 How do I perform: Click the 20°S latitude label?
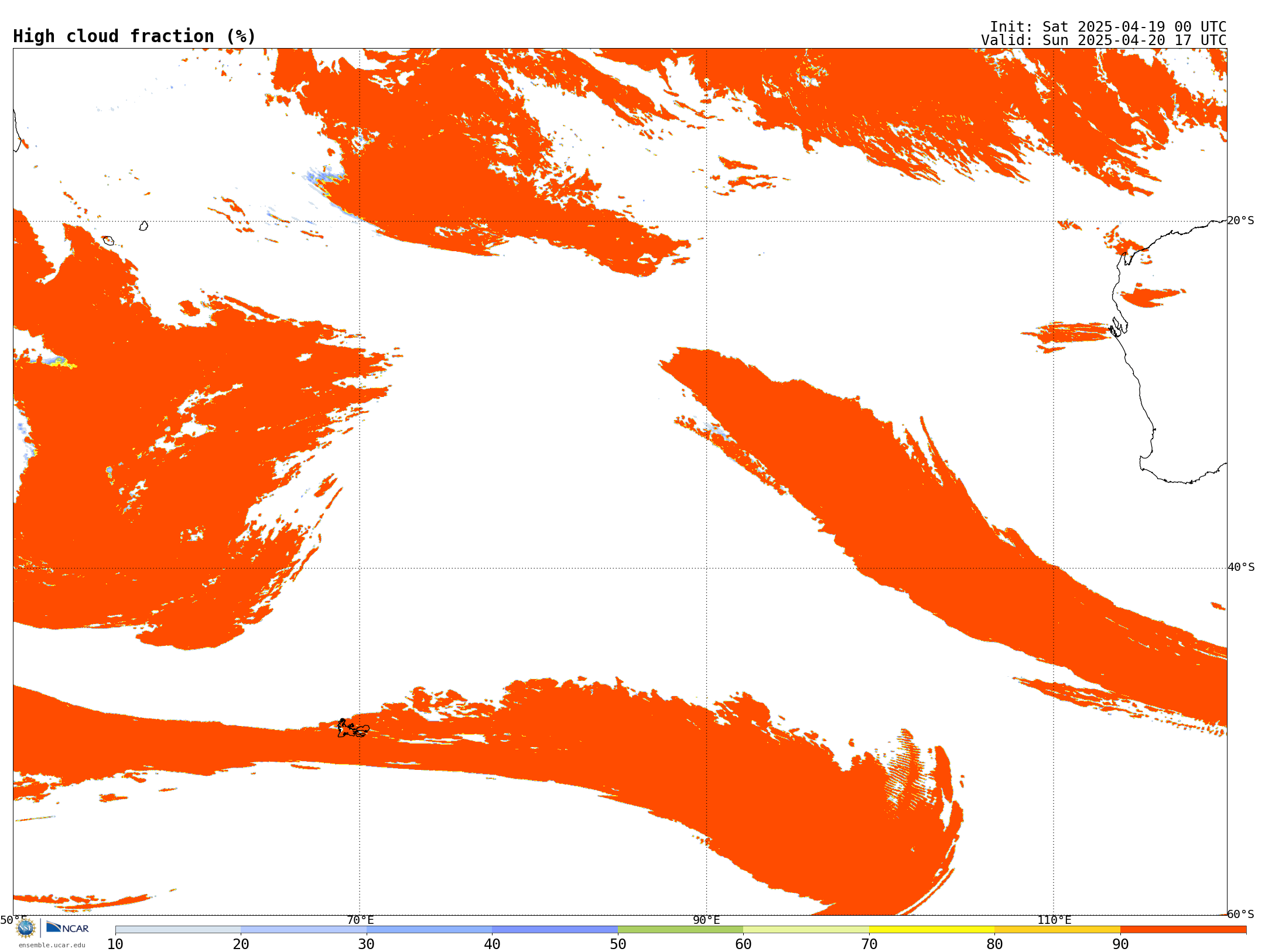[x=1241, y=221]
